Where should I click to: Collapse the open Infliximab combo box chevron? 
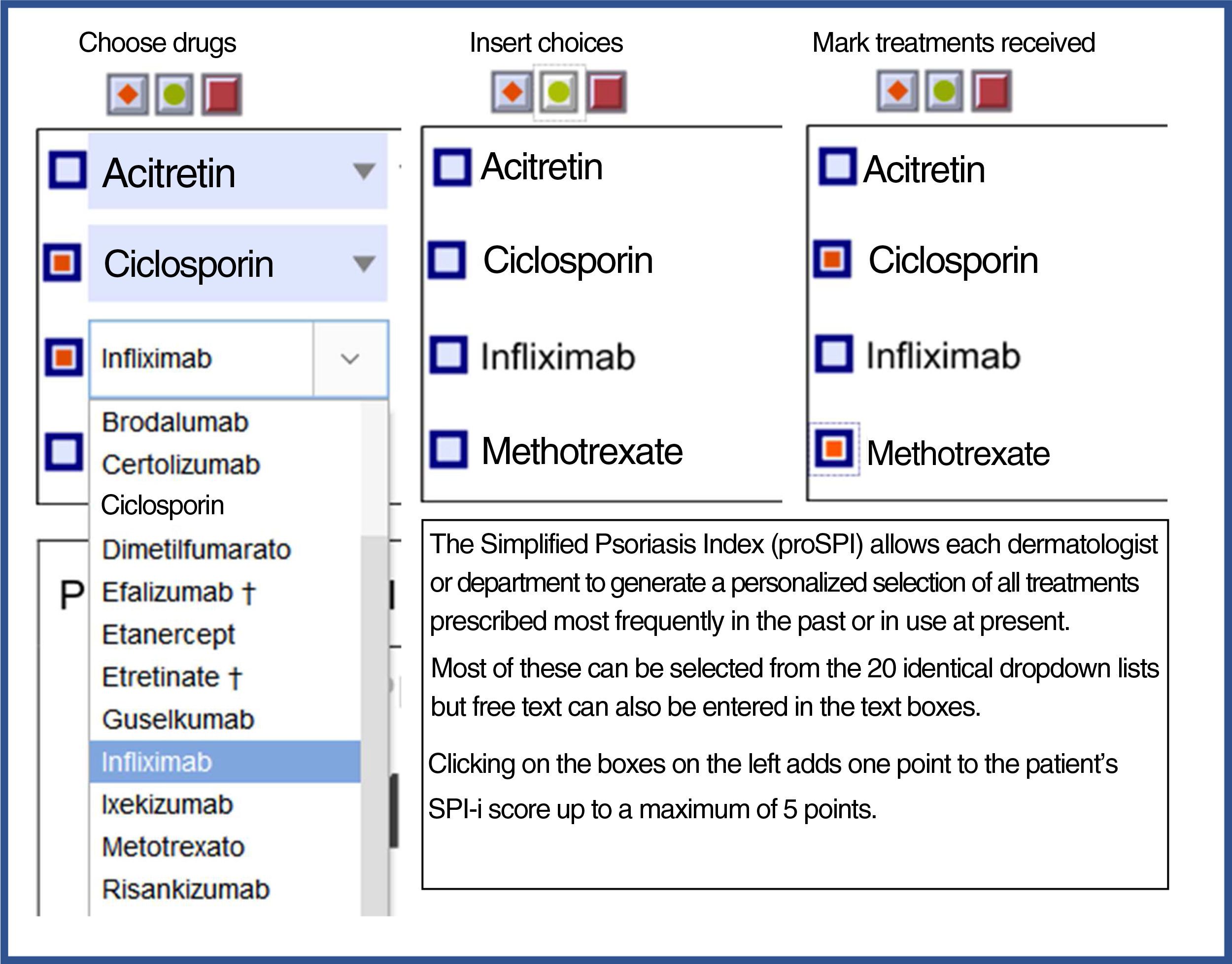[x=350, y=359]
